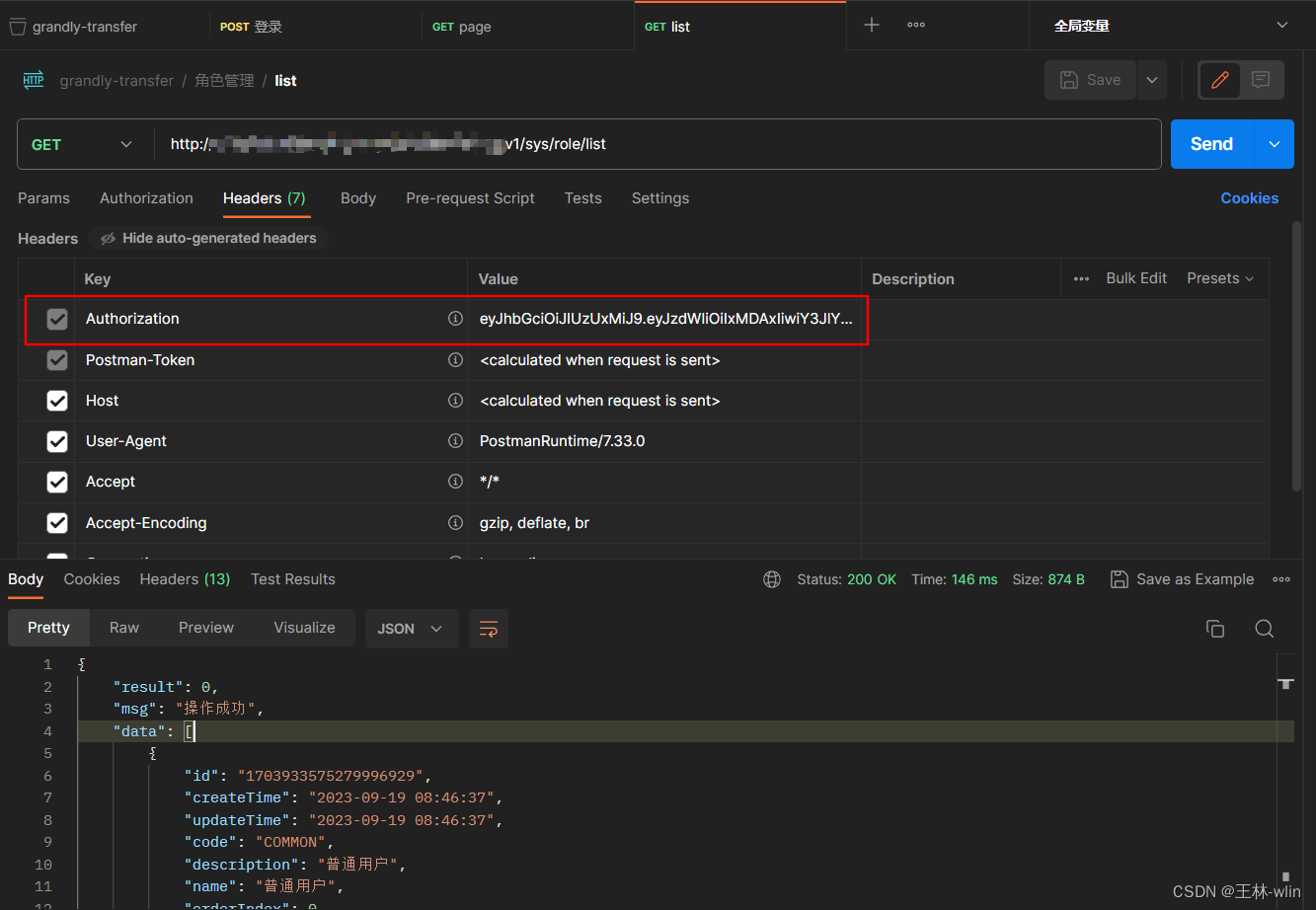Uncheck the Host header checkbox
Image resolution: width=1316 pixels, height=910 pixels.
click(x=57, y=401)
